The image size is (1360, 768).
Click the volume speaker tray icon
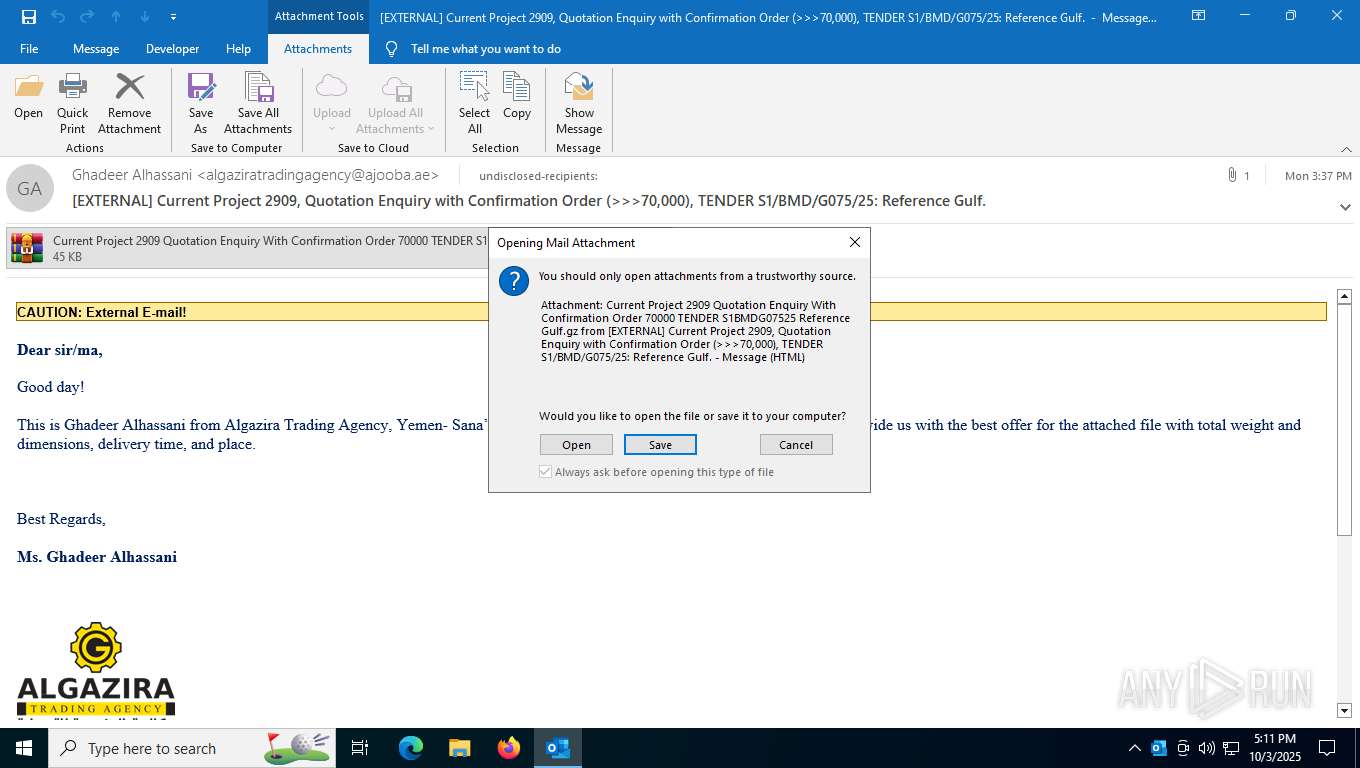coord(1206,748)
